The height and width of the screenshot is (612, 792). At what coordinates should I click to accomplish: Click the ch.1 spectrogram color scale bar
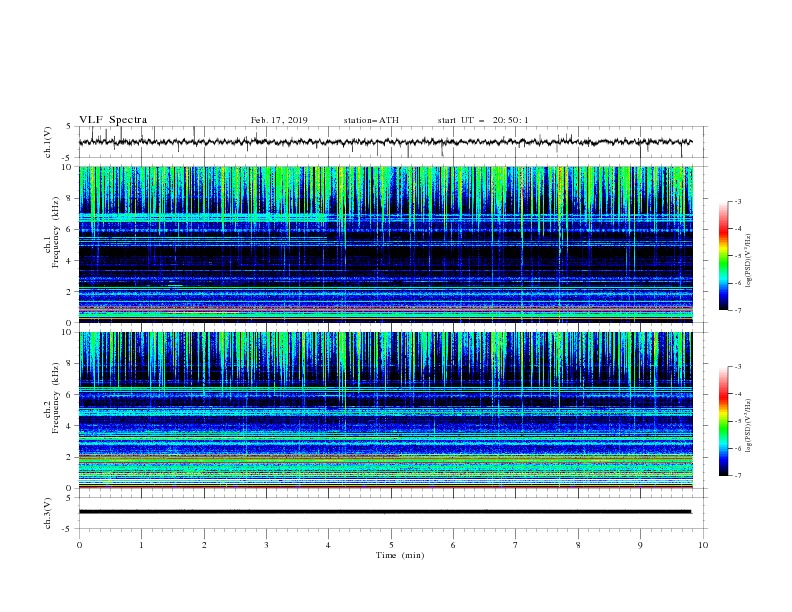(x=723, y=256)
